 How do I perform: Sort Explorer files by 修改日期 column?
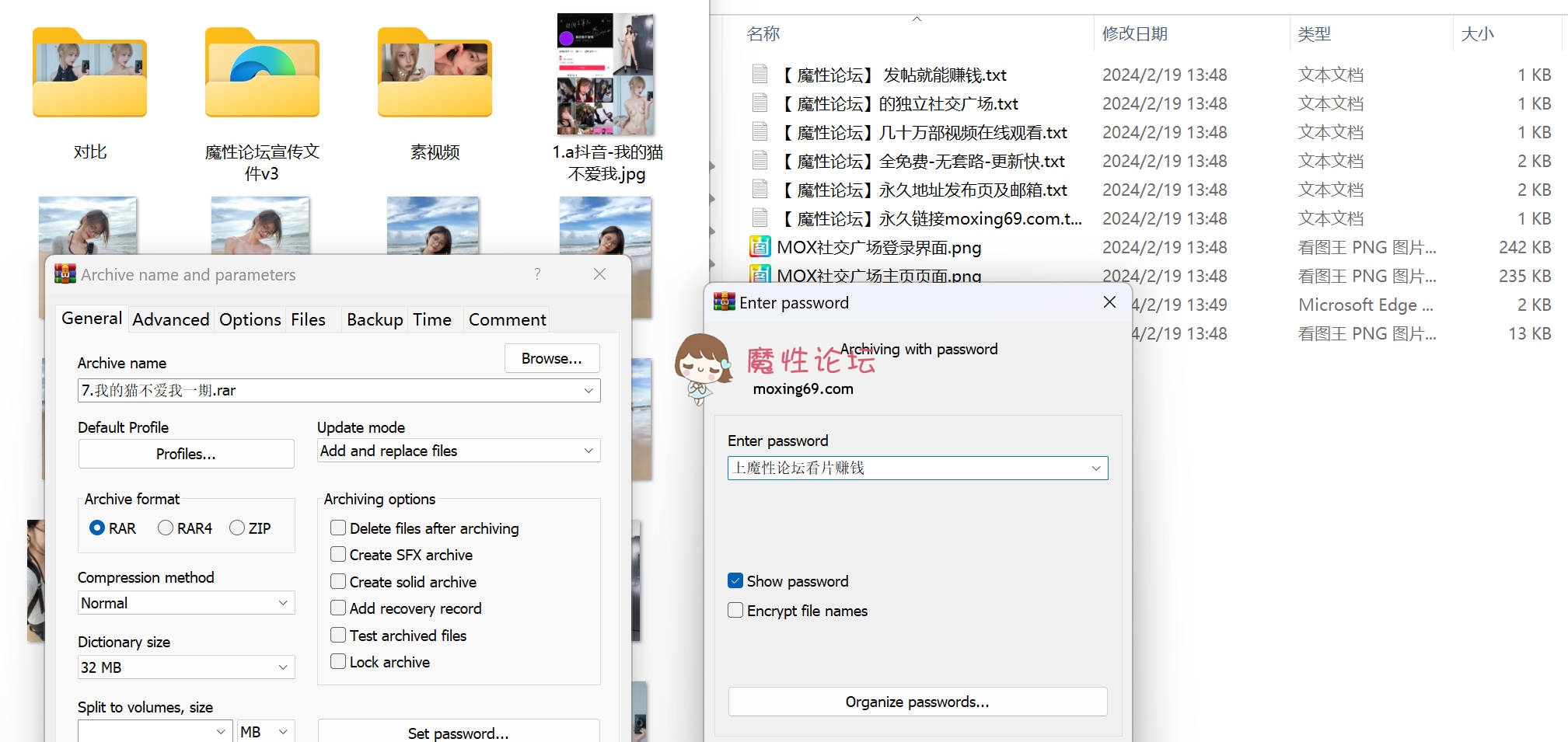pyautogui.click(x=1135, y=33)
